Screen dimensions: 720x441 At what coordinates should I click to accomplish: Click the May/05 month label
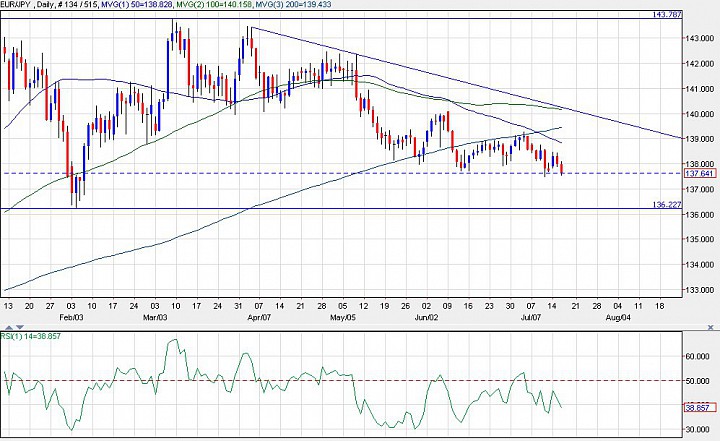343,317
